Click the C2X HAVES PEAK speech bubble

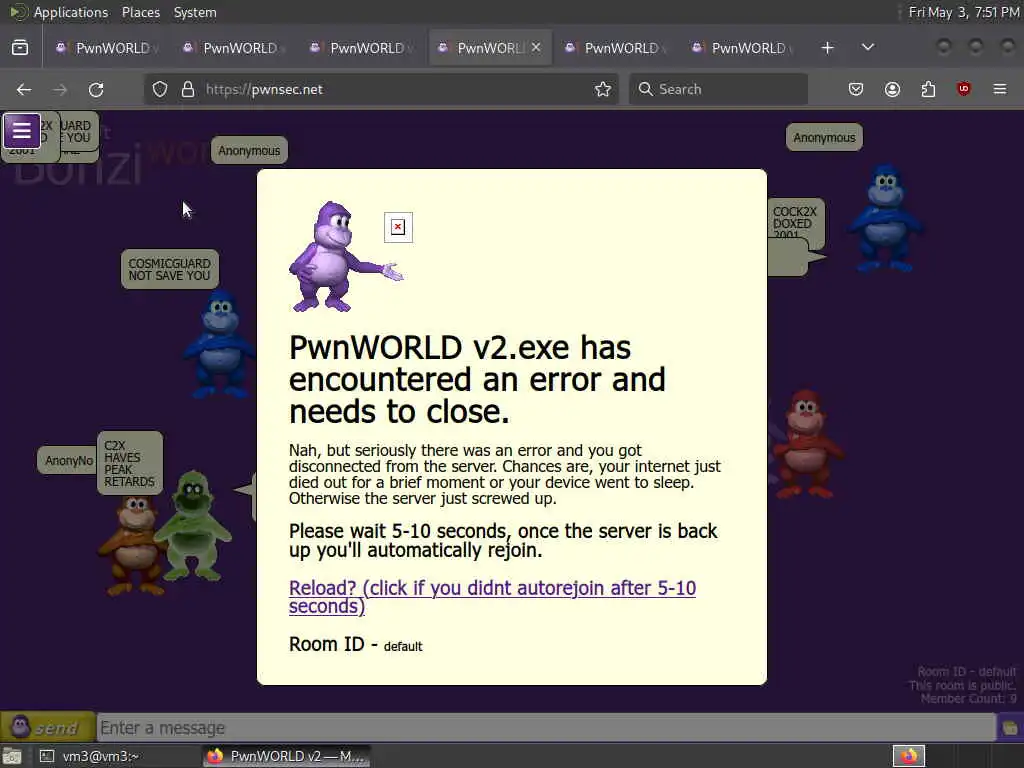tap(129, 463)
